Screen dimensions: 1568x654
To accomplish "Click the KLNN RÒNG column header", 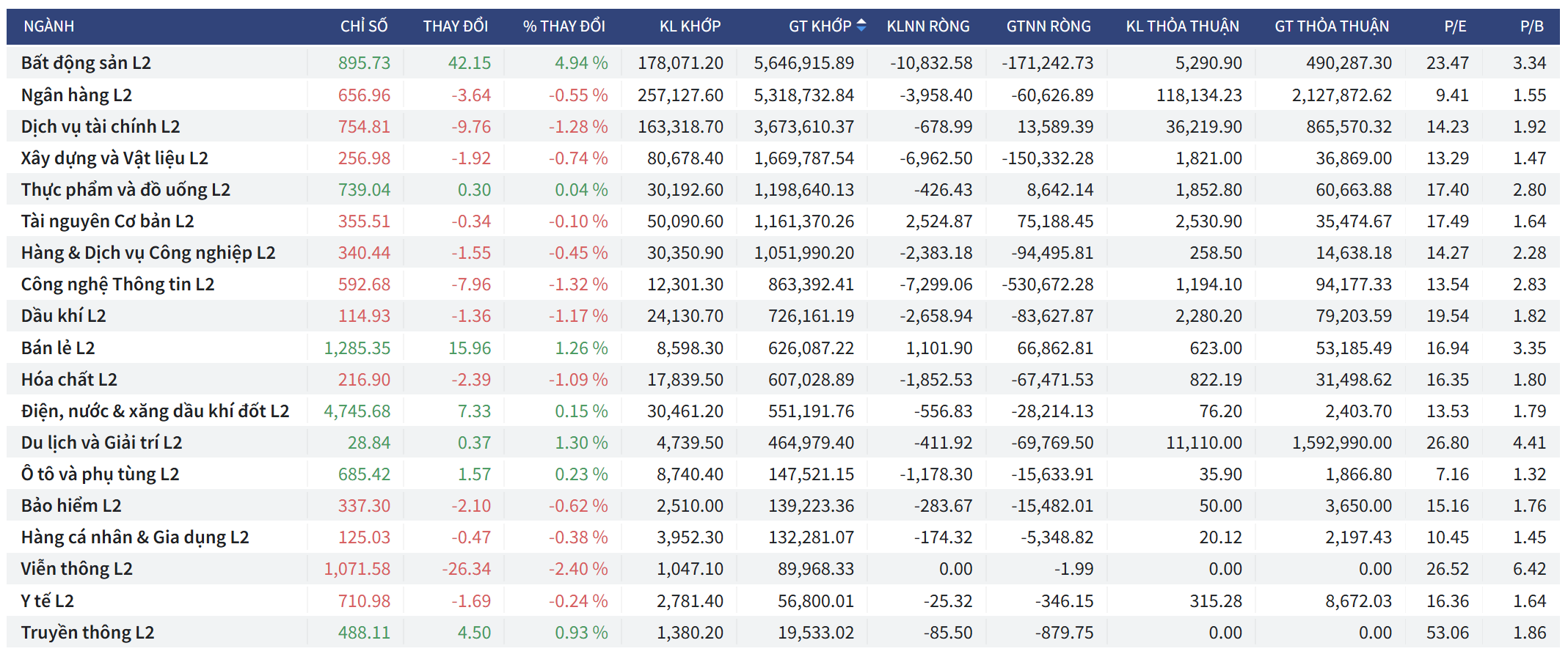I will pyautogui.click(x=927, y=26).
